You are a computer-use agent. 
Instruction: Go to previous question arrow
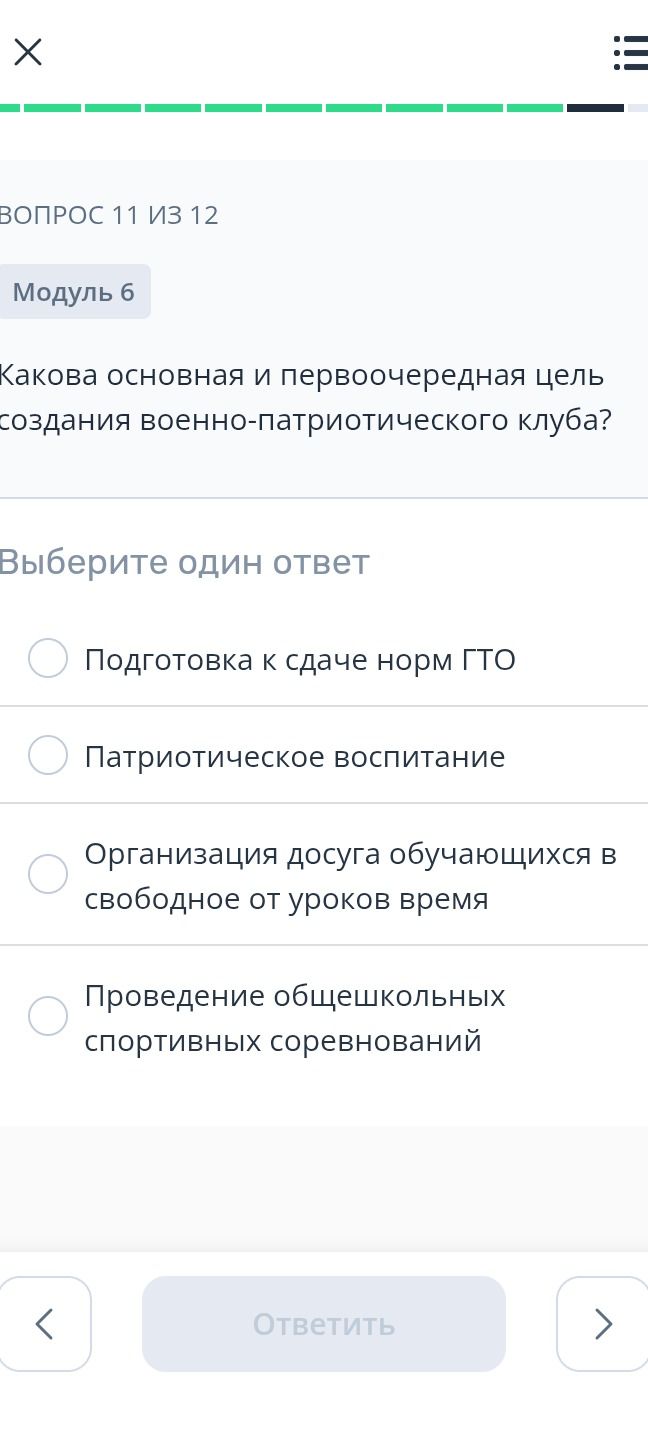coord(45,1323)
